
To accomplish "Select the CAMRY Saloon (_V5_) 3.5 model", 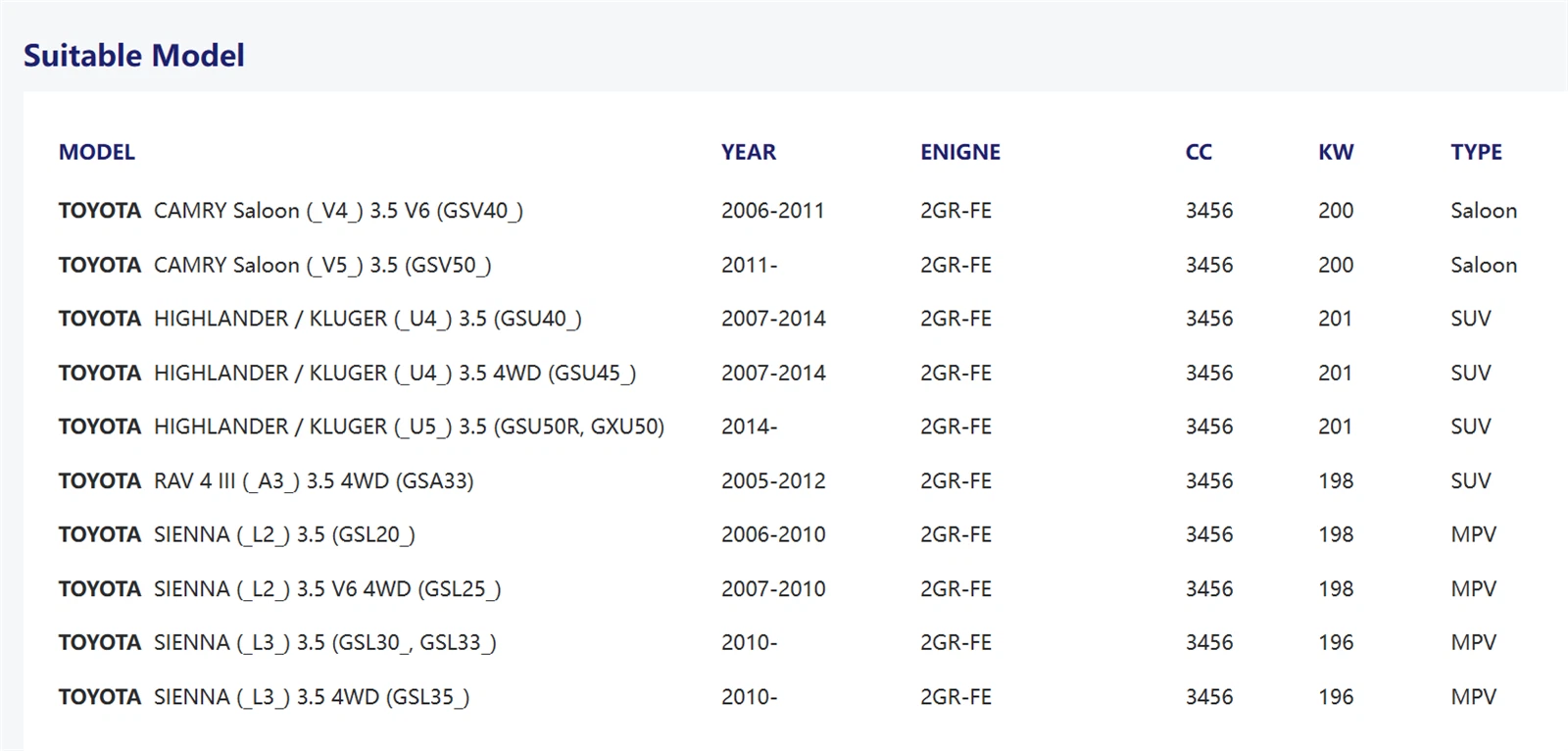I will click(x=322, y=266).
